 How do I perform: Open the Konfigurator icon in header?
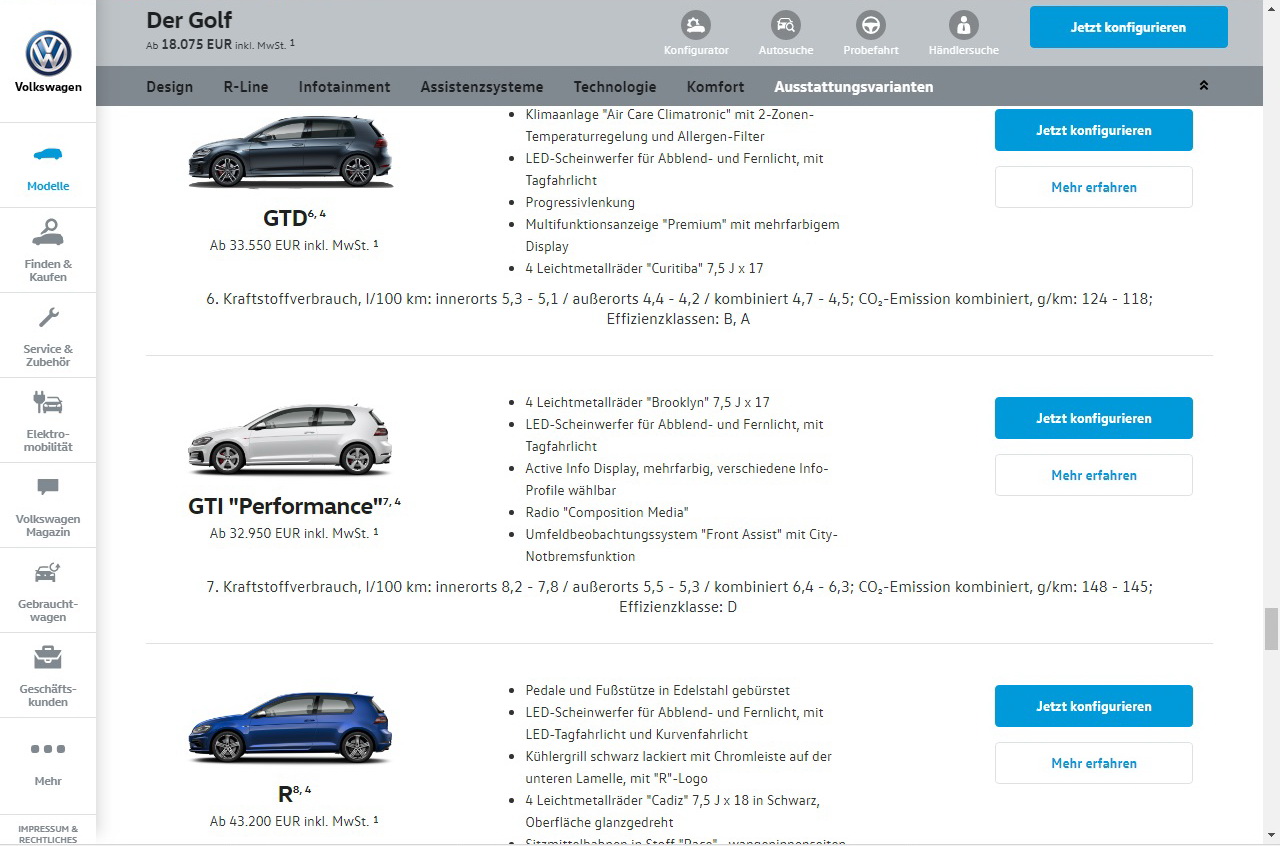pos(696,25)
